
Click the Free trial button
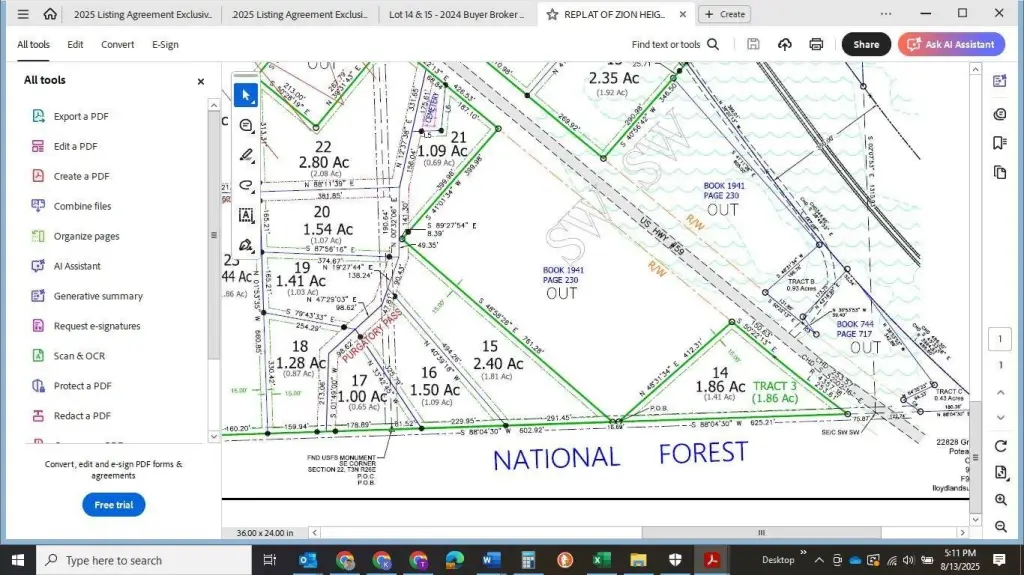[x=113, y=505]
